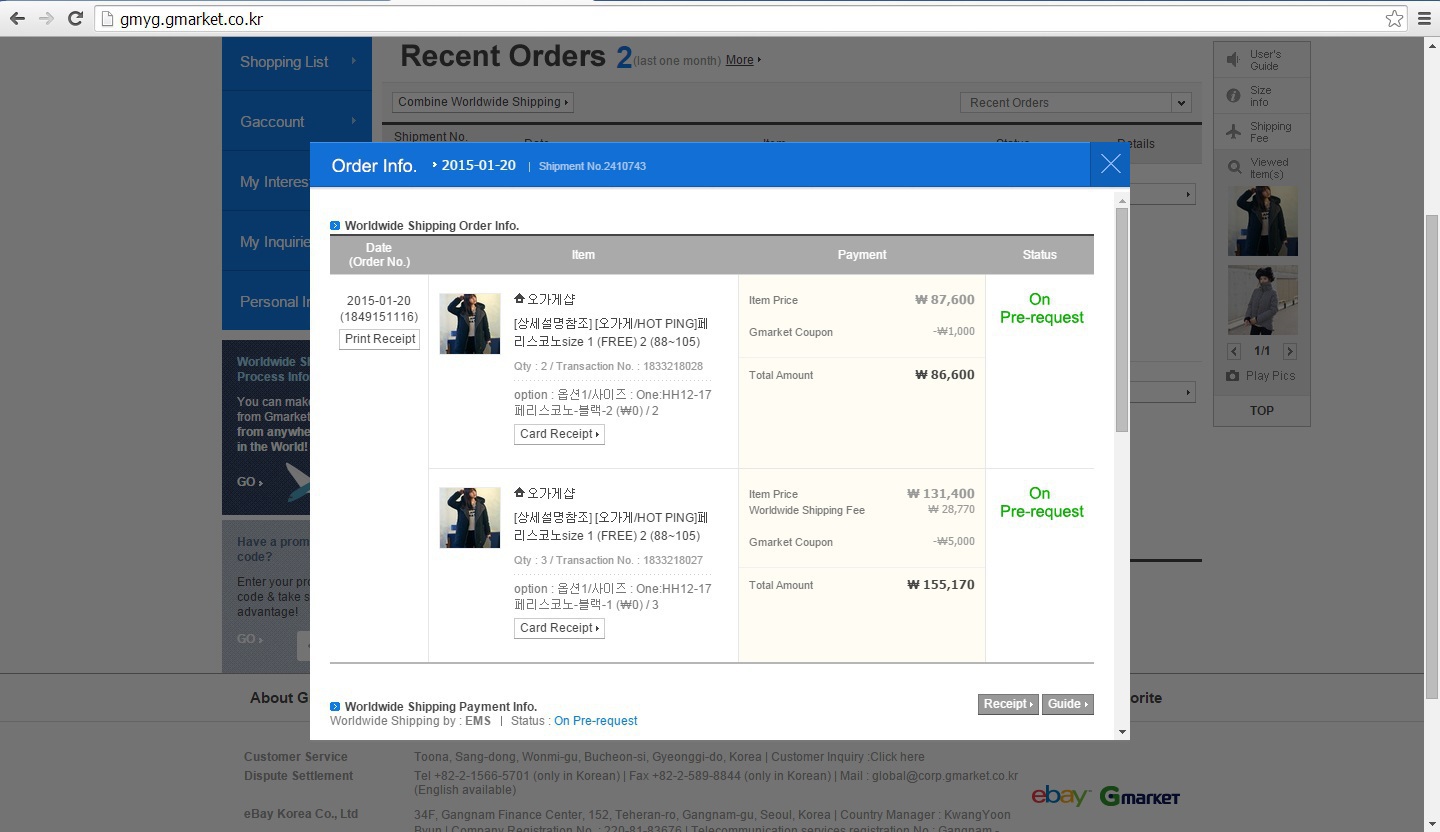
Task: Click the Receipt button in payment info
Action: 1008,704
